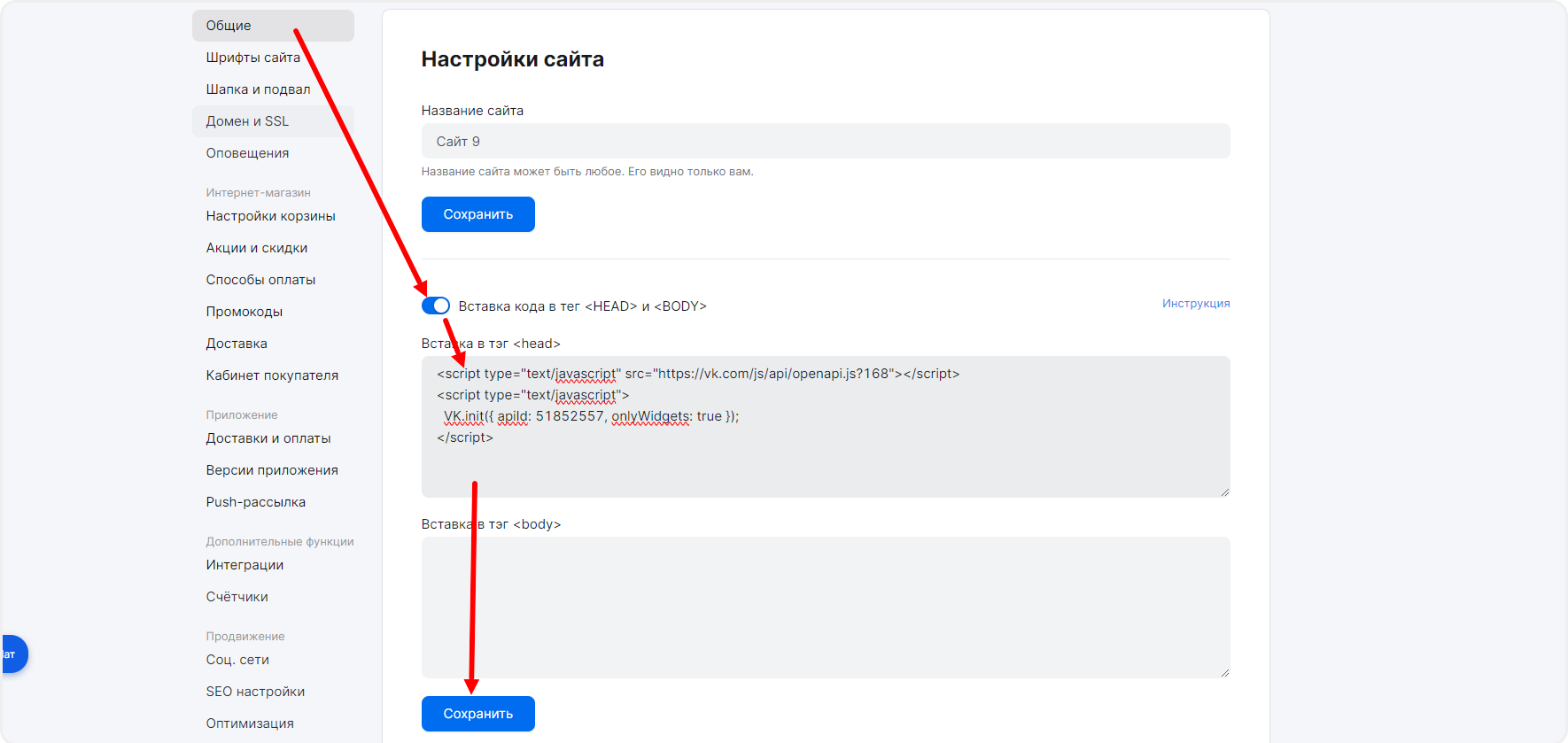Open the Промокоды section
Screen dimensions: 1568x743
pos(245,312)
